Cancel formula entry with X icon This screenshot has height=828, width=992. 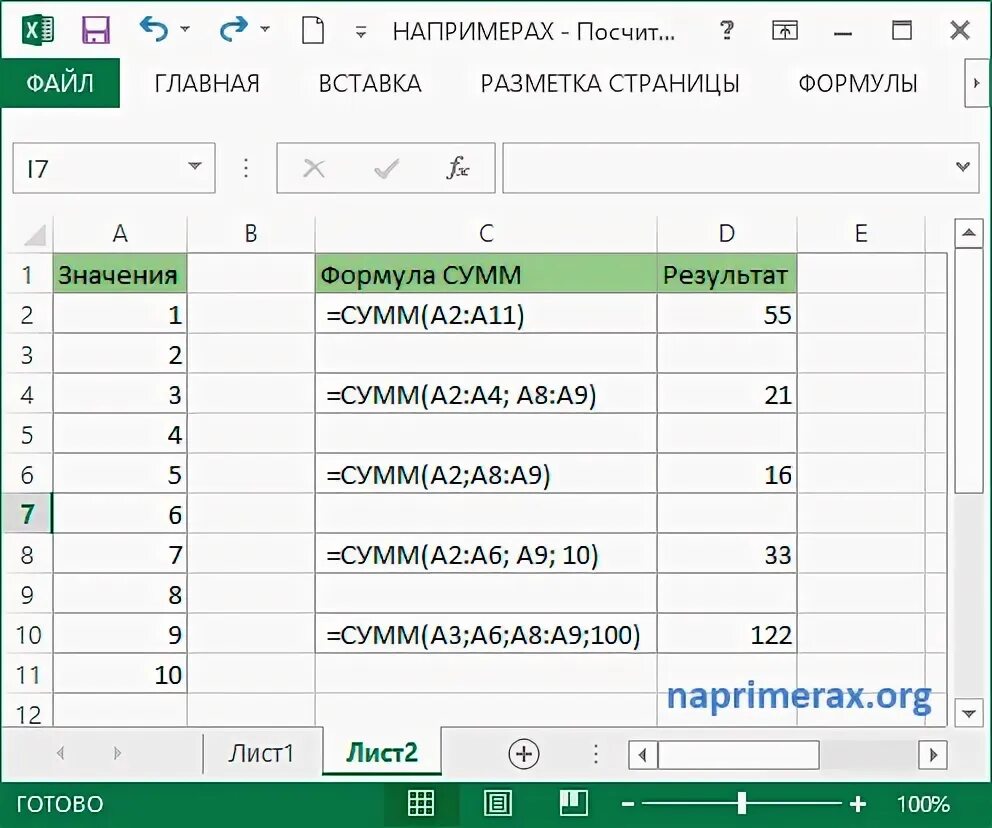pos(314,168)
